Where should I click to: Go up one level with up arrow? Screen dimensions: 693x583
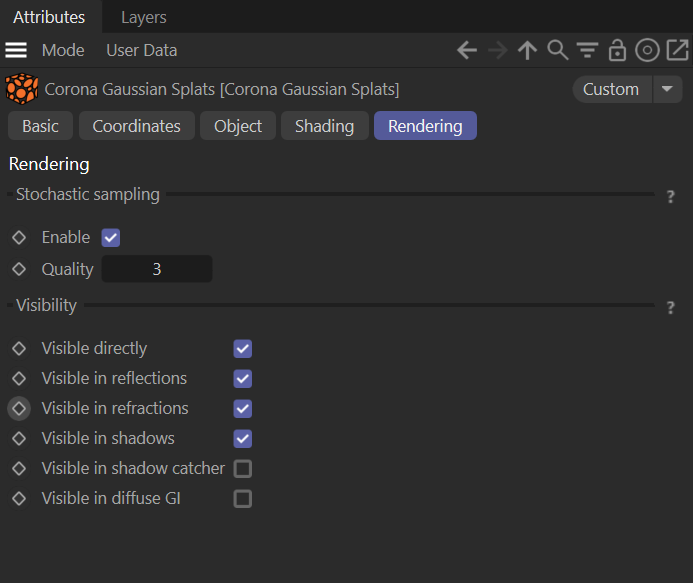[x=527, y=50]
